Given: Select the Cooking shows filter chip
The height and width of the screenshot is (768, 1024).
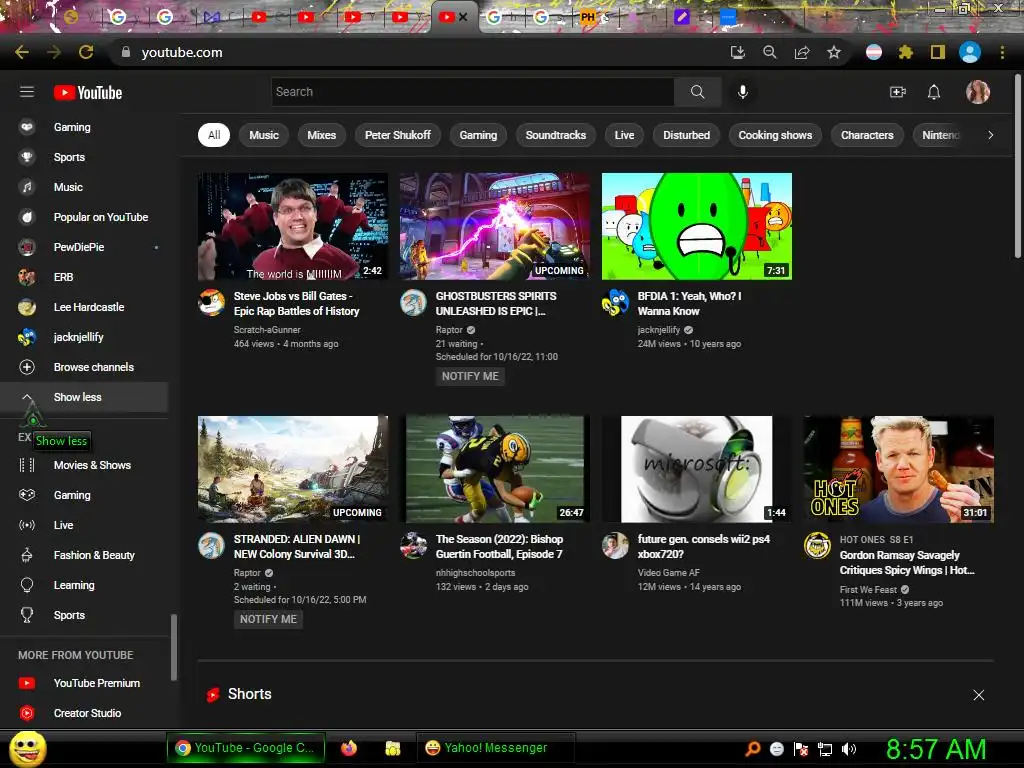Looking at the screenshot, I should click(775, 135).
